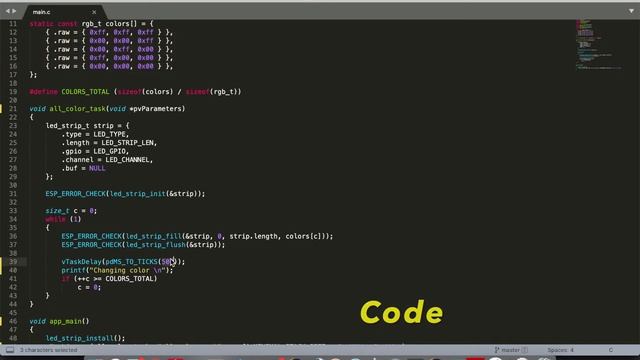Close the main.c tab
The image size is (640, 360).
click(94, 12)
